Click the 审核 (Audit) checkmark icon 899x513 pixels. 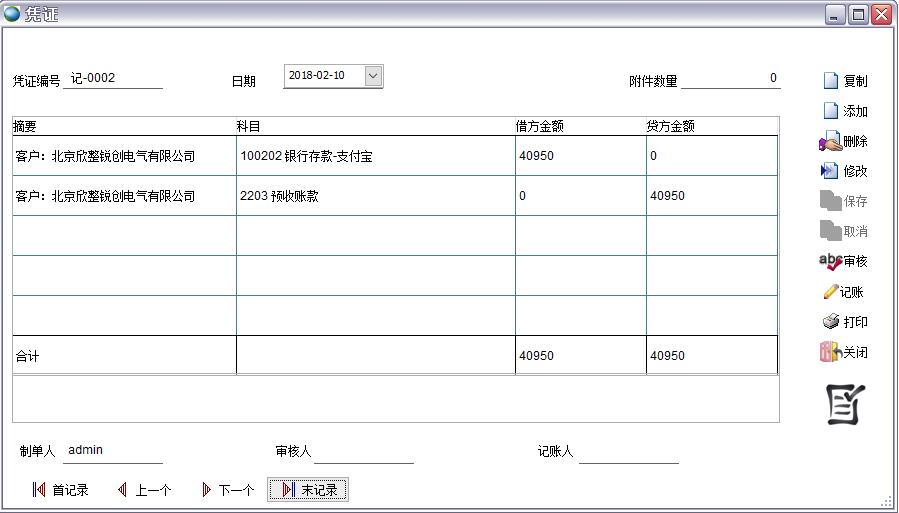point(830,261)
